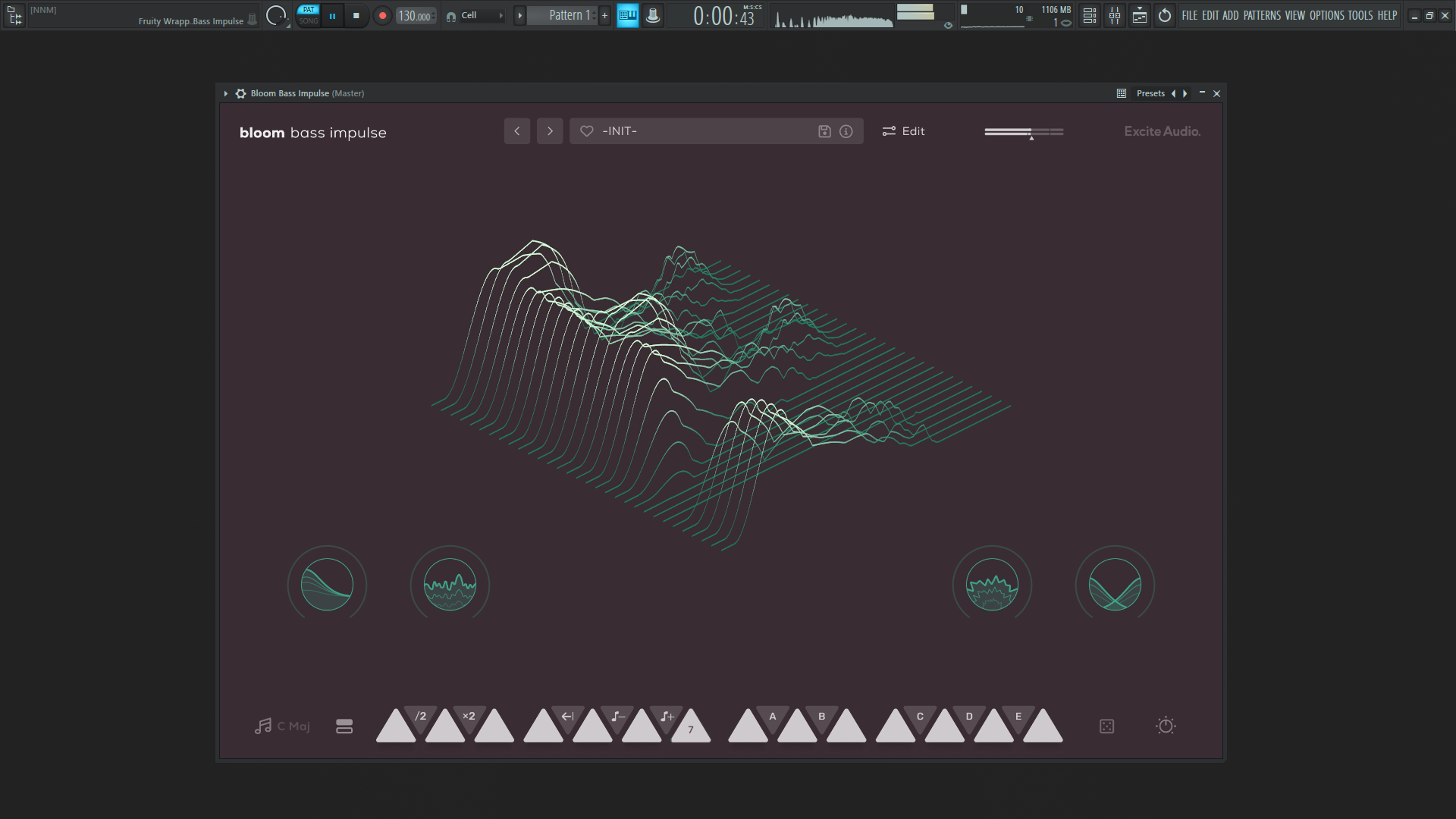
Task: Open the mixer icon in top toolbar
Action: [x=1114, y=15]
